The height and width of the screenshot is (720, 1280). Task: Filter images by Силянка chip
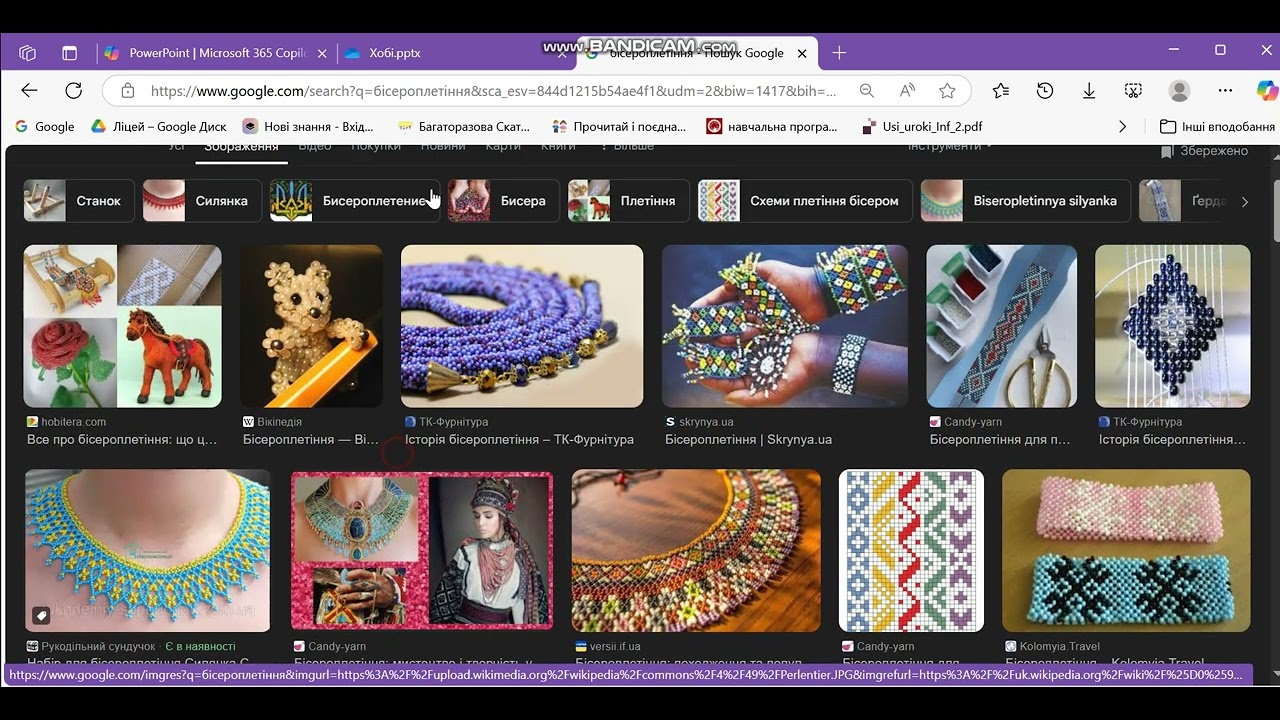[x=202, y=201]
